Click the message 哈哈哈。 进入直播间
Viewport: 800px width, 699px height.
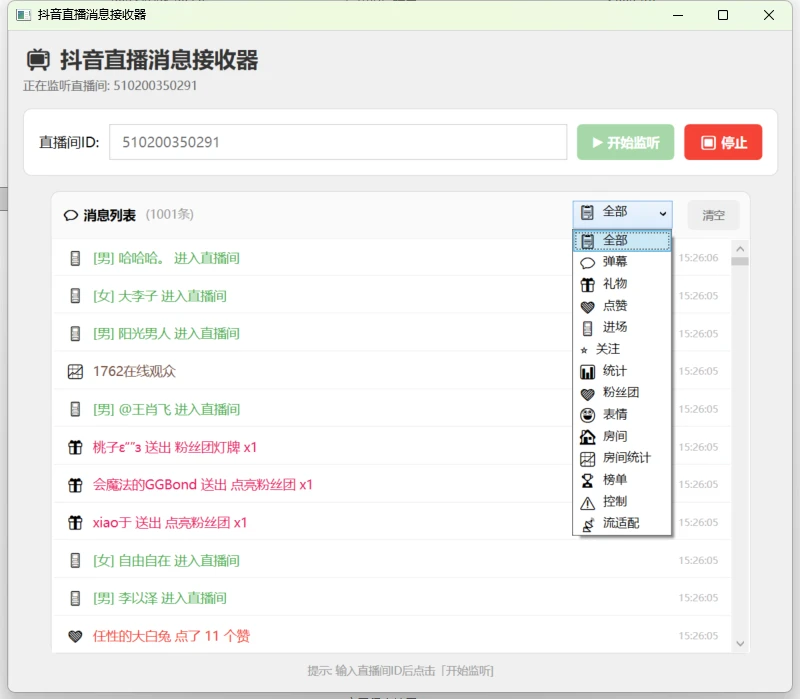click(x=166, y=258)
